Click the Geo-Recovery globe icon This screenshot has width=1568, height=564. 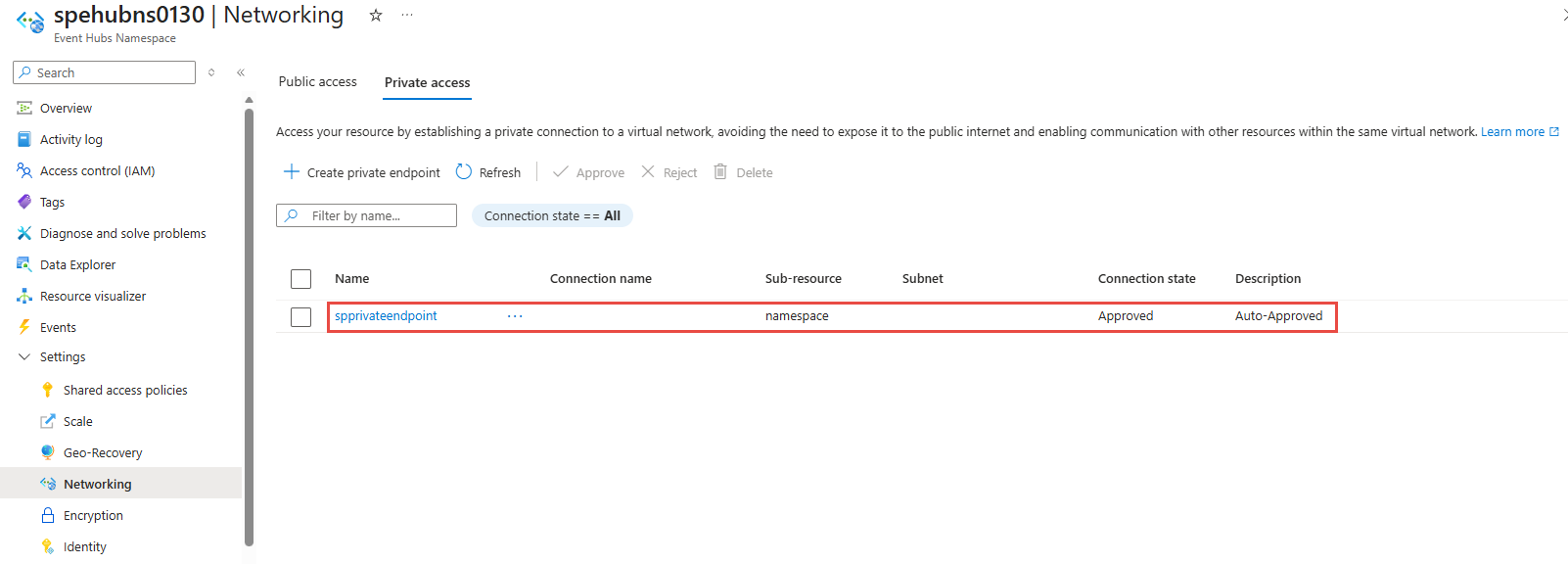pyautogui.click(x=48, y=452)
